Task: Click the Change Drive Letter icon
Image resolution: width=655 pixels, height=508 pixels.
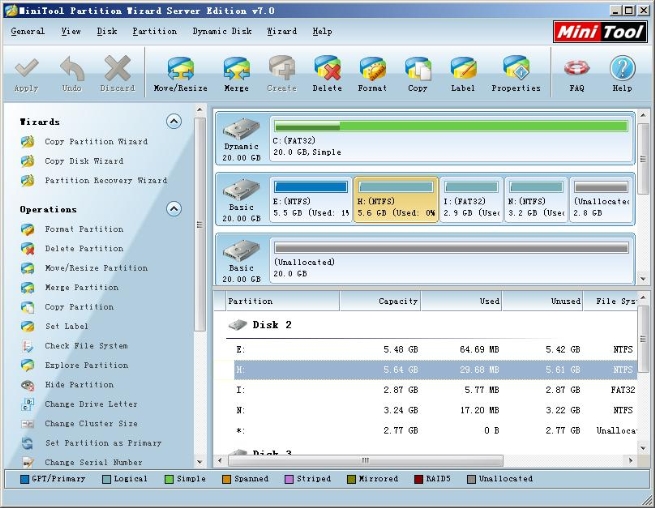Action: coord(28,404)
